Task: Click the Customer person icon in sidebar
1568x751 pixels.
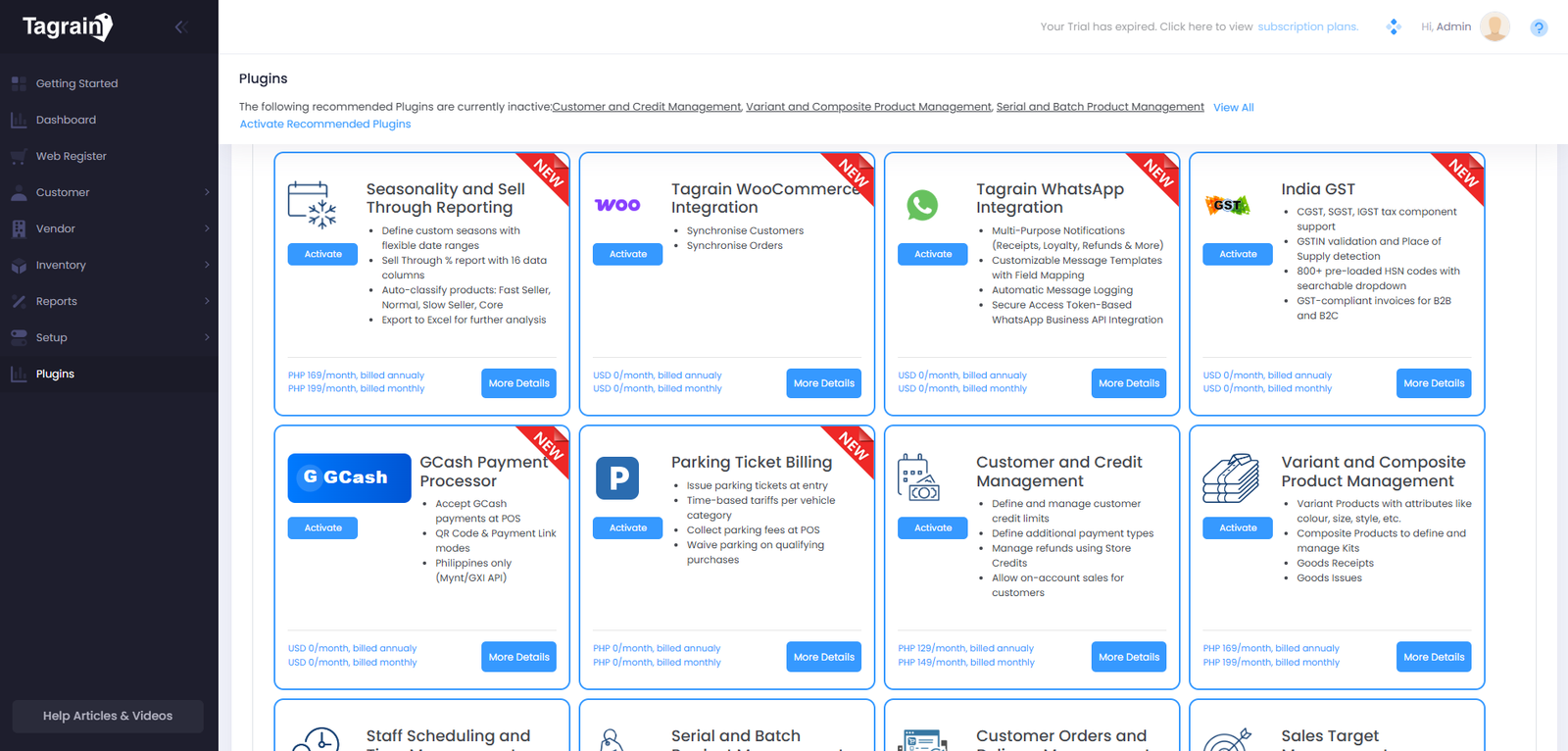Action: [x=19, y=192]
